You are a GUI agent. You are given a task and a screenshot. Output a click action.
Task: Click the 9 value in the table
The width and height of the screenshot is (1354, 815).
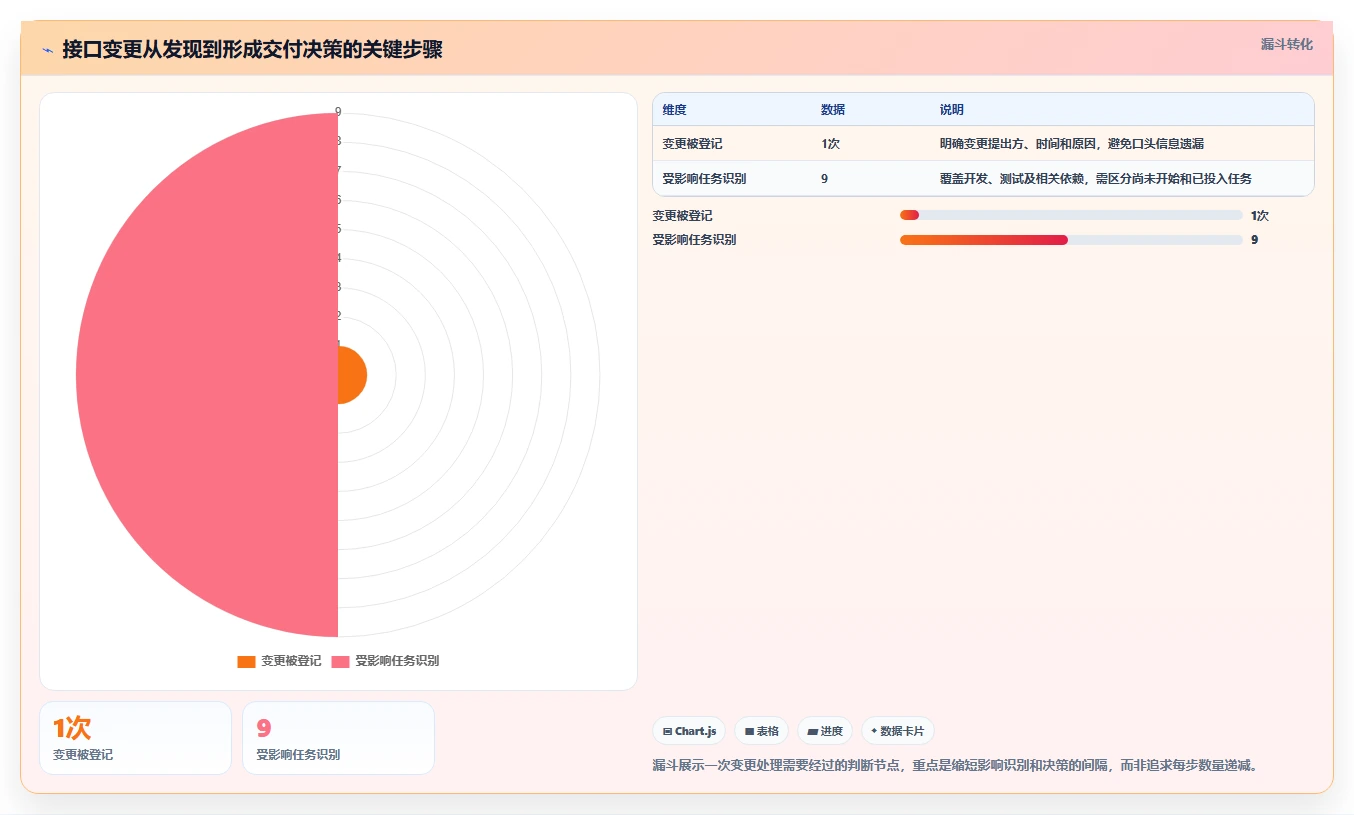[x=824, y=179]
